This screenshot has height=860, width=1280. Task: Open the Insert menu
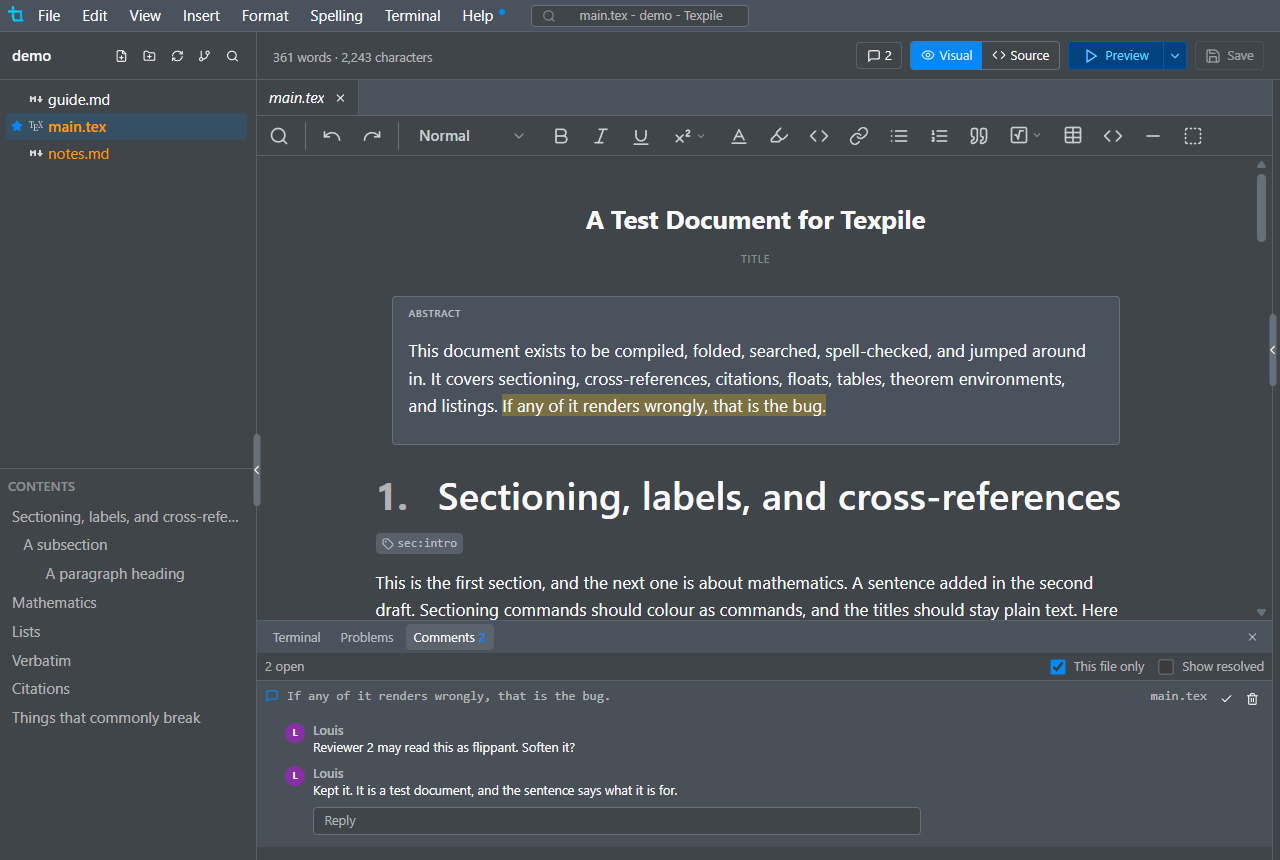click(x=202, y=16)
